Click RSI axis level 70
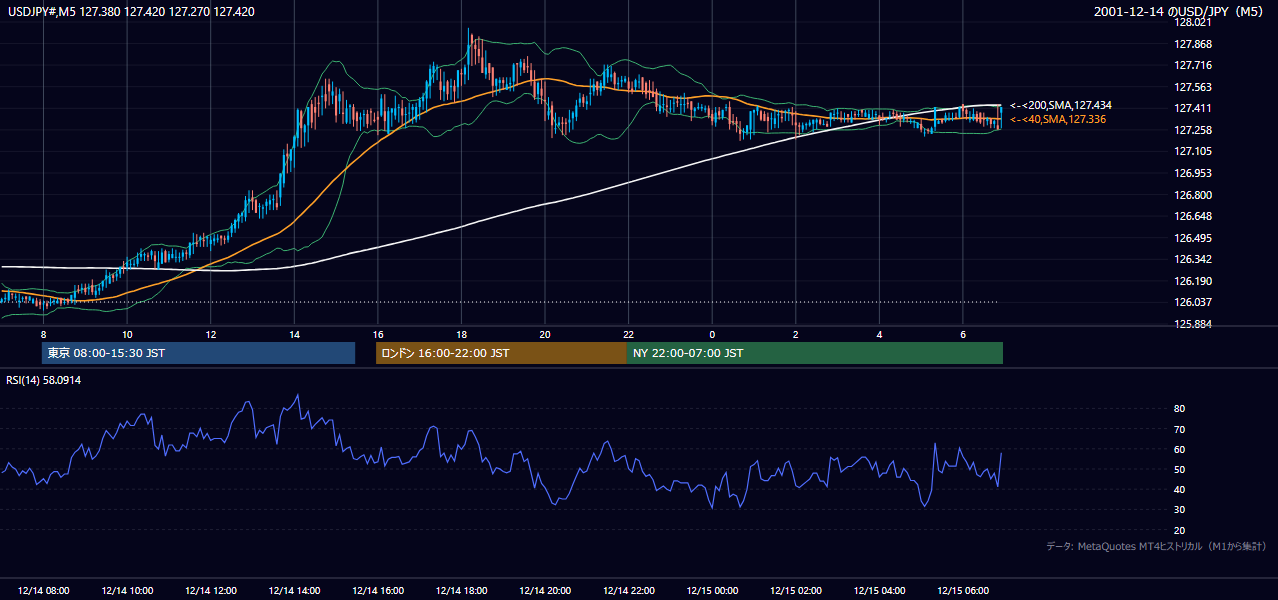Screen dimensions: 1278x600 (x=1179, y=429)
